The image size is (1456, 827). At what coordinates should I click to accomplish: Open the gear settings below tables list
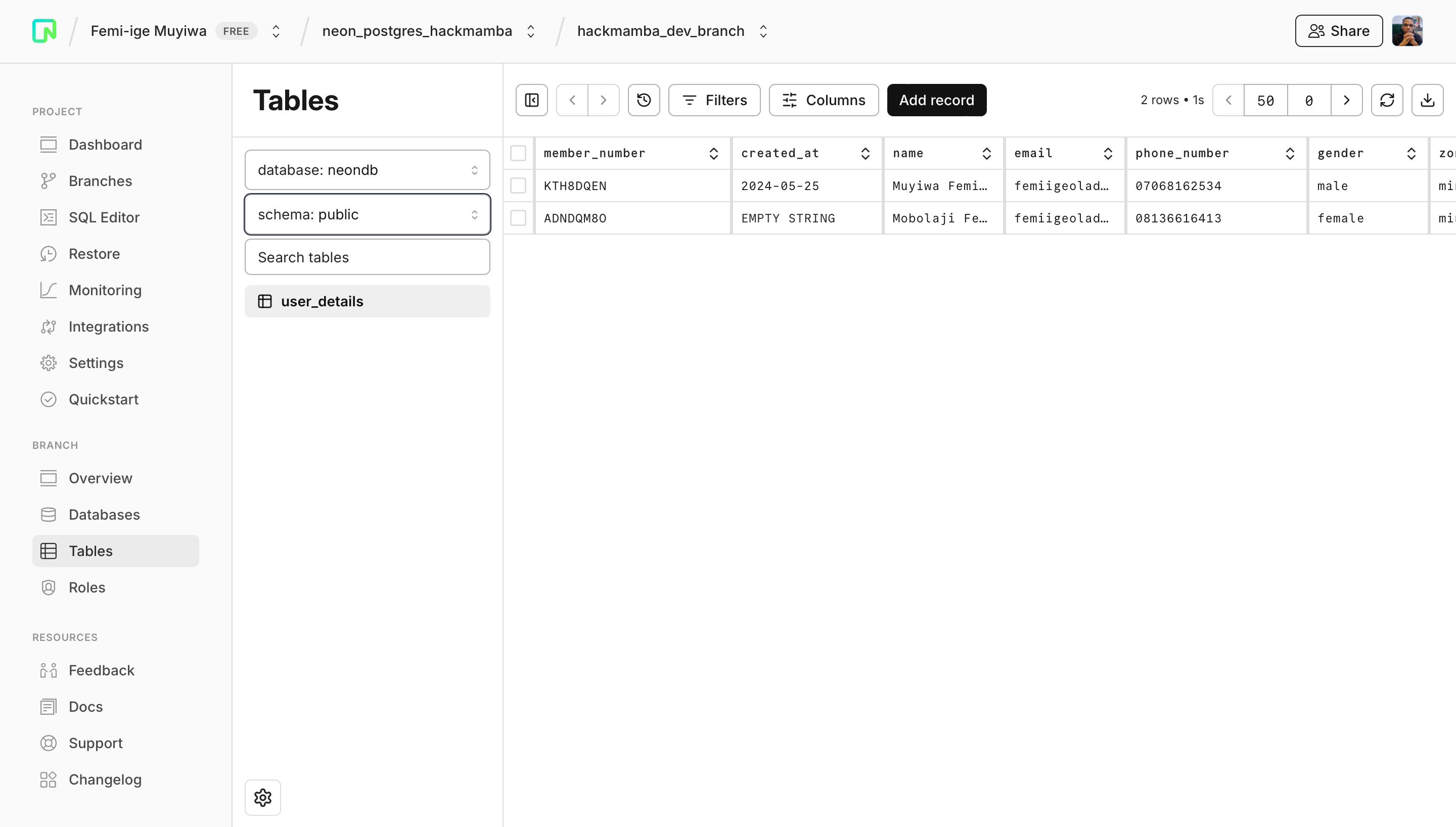click(262, 798)
